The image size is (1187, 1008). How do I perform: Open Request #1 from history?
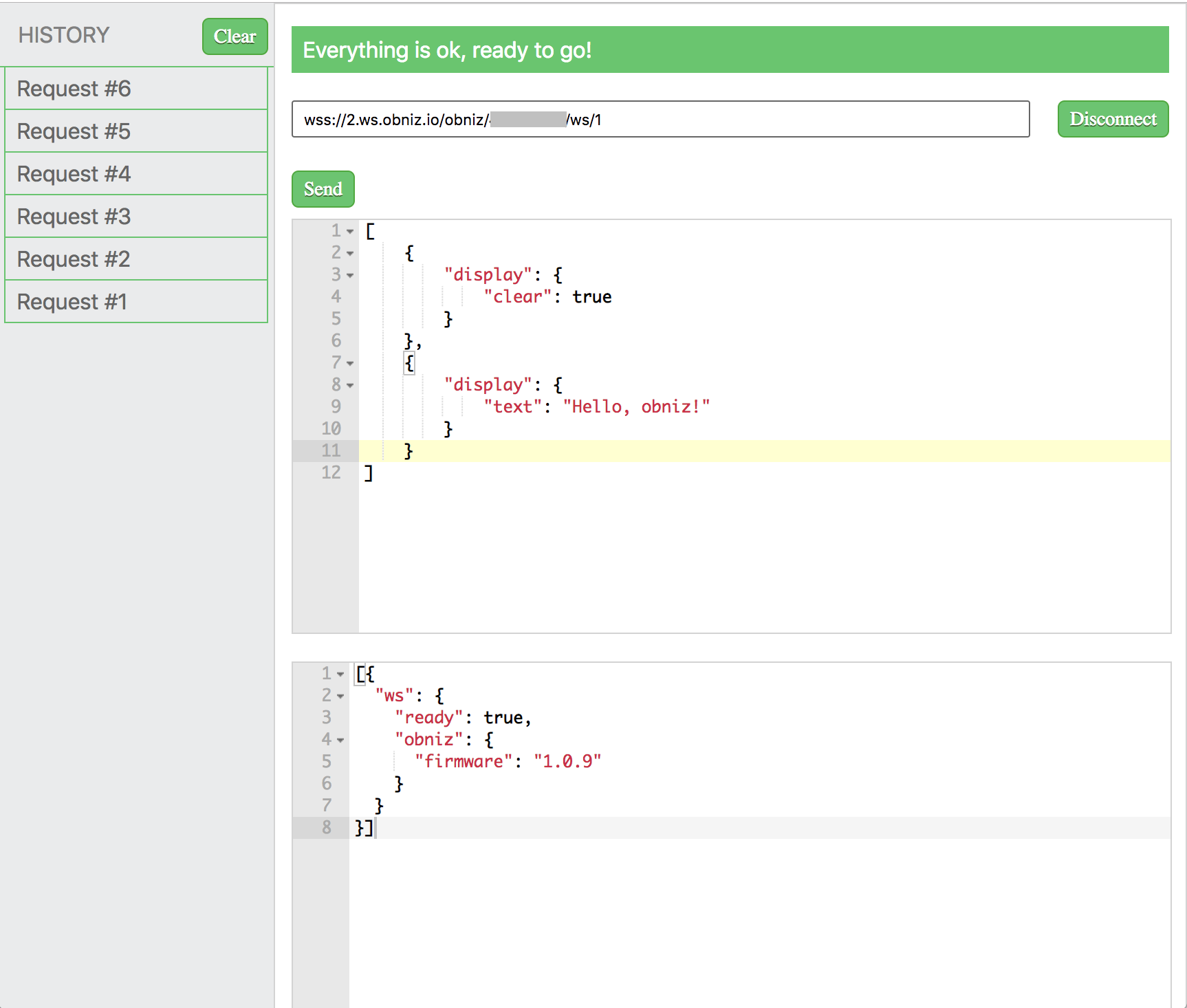click(x=135, y=301)
